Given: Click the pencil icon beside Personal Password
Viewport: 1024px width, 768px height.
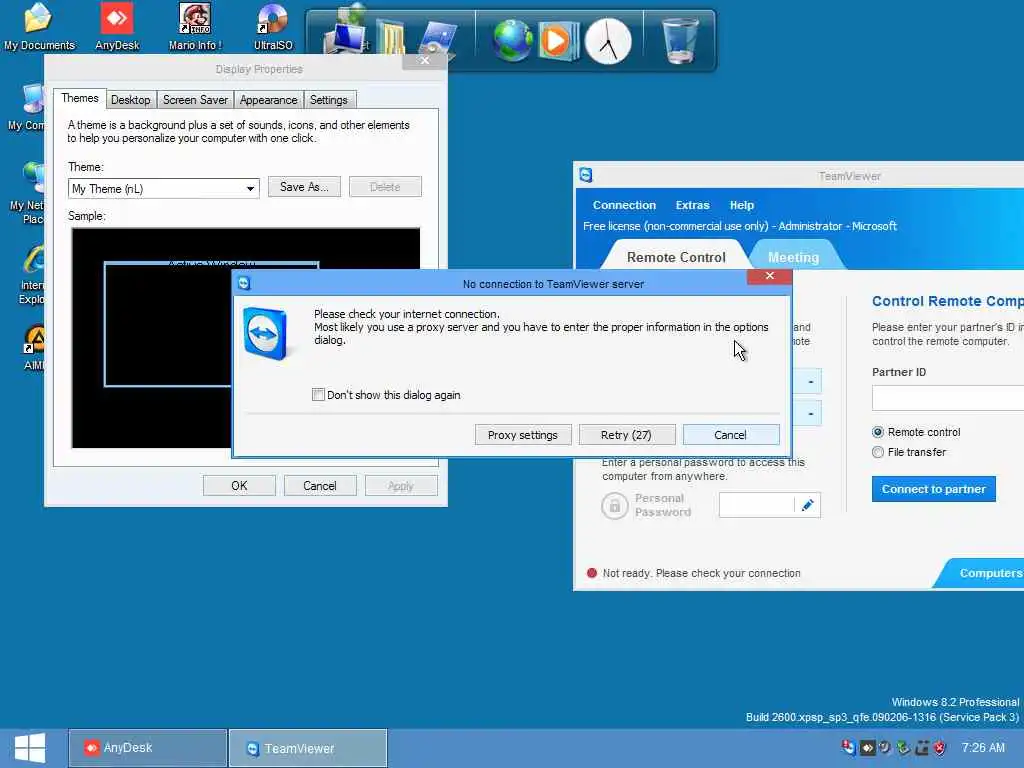Looking at the screenshot, I should coord(807,505).
